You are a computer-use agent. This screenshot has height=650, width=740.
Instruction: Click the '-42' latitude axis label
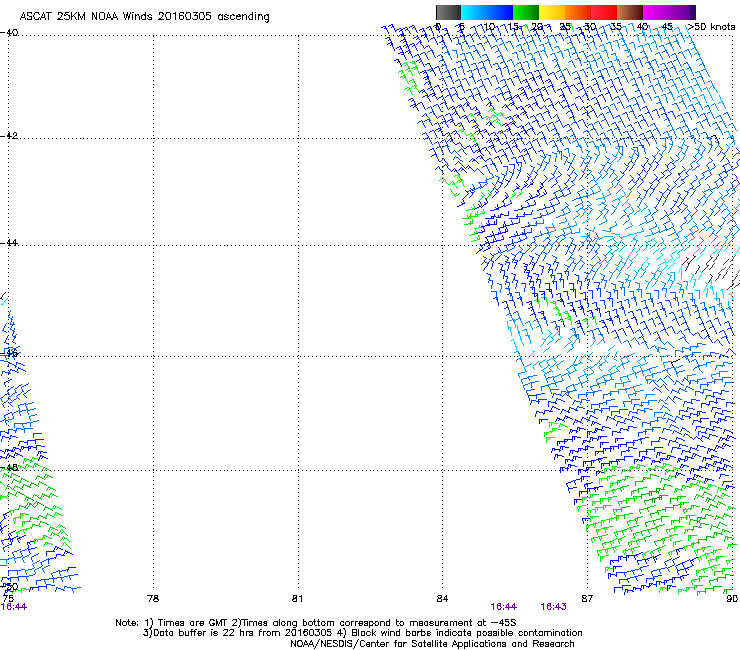pyautogui.click(x=9, y=135)
